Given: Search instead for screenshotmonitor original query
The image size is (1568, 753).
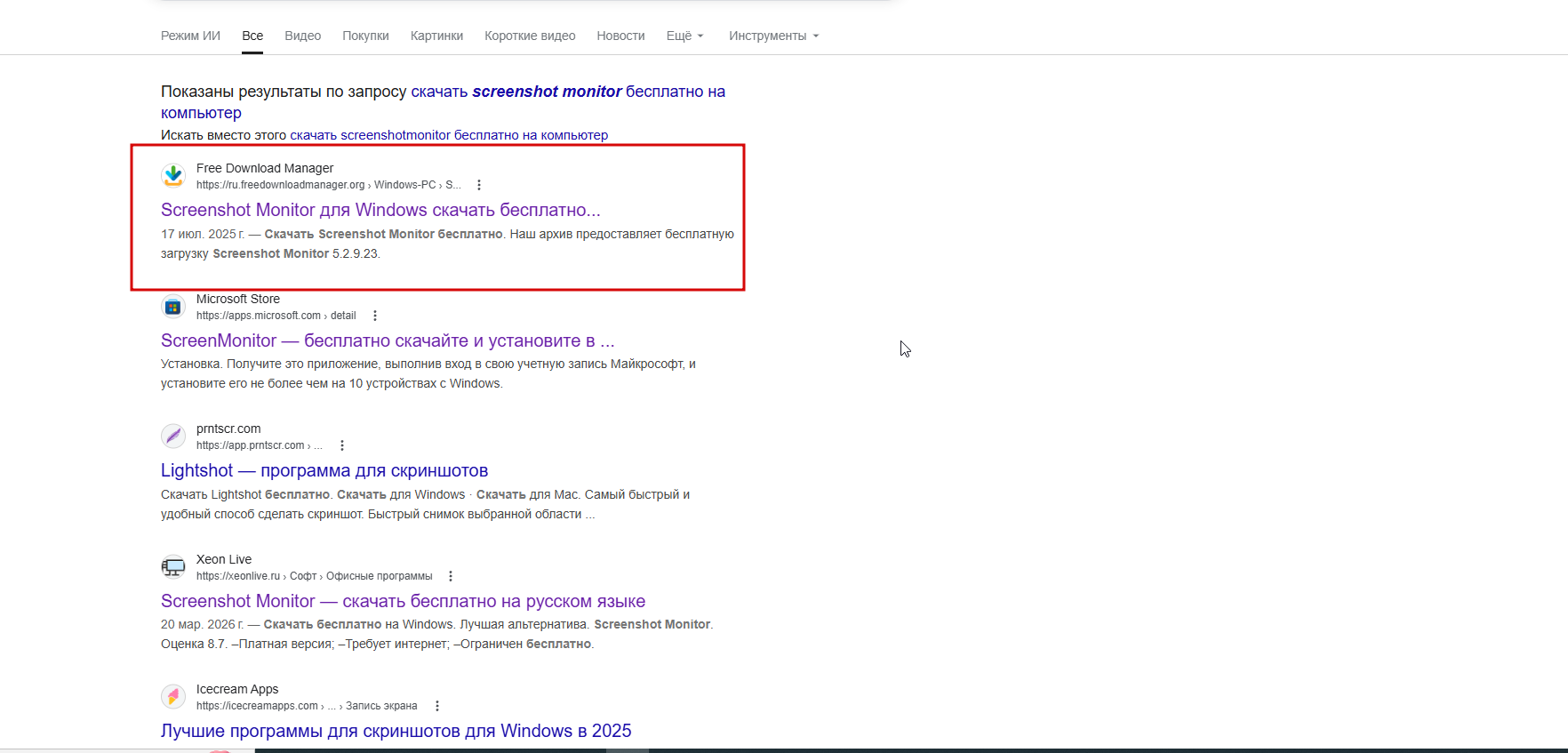Looking at the screenshot, I should coord(449,135).
